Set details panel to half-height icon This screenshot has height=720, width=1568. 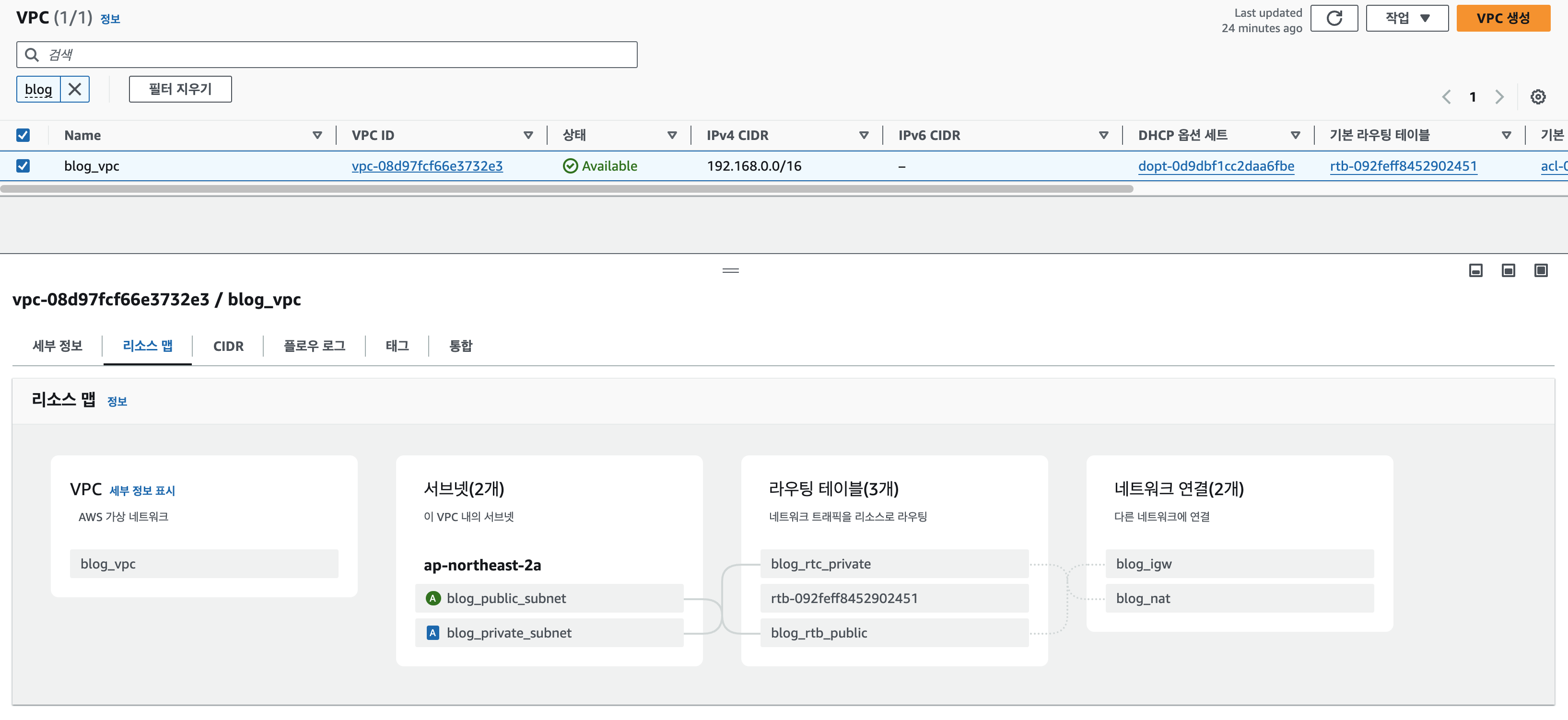pyautogui.click(x=1508, y=270)
